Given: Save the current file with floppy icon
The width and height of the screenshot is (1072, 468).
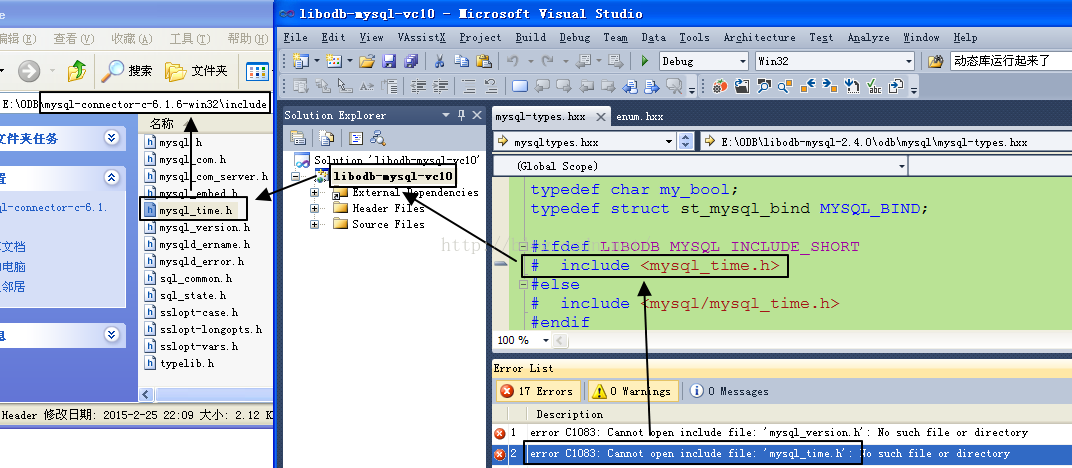Looking at the screenshot, I should [389, 61].
